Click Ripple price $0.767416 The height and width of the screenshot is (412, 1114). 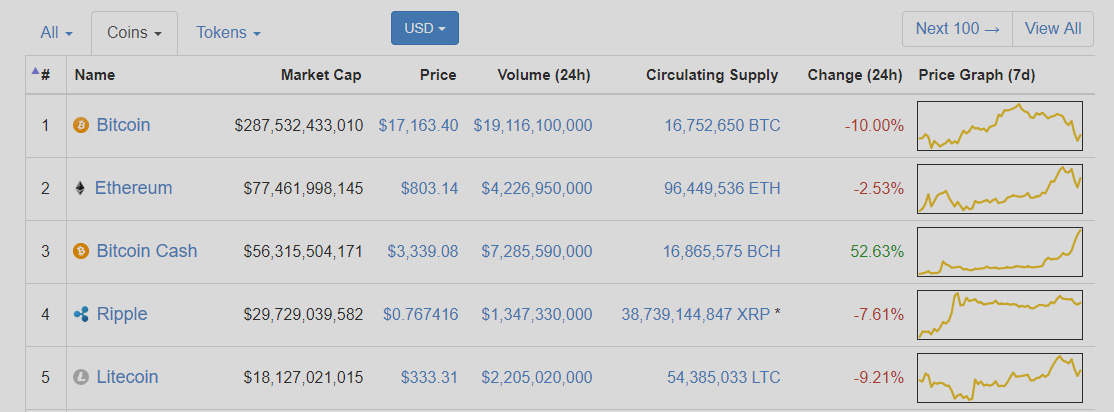[421, 314]
